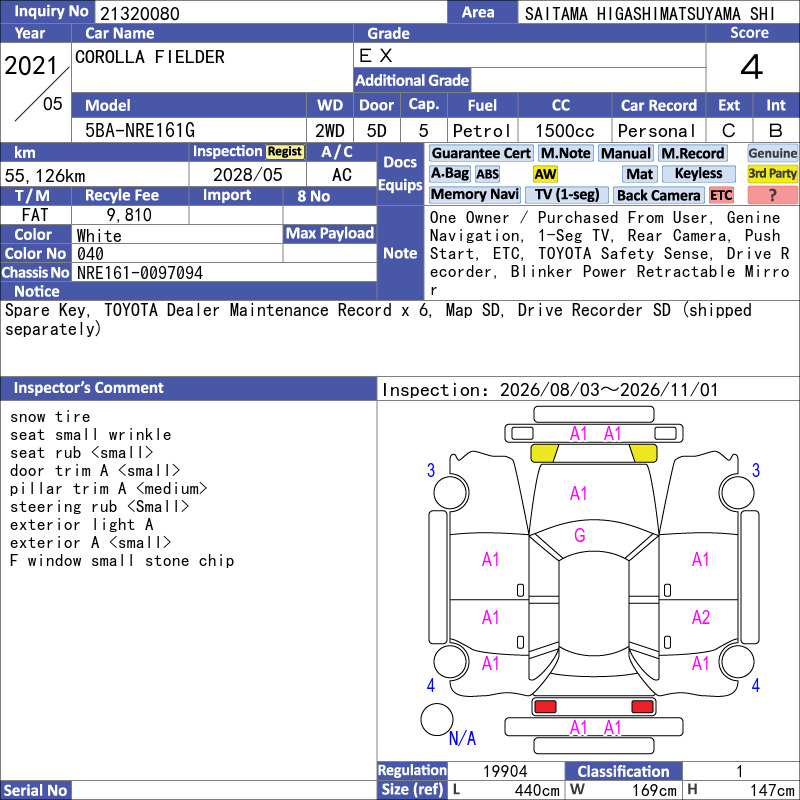Select the color value White
The image size is (800, 800).
99,235
